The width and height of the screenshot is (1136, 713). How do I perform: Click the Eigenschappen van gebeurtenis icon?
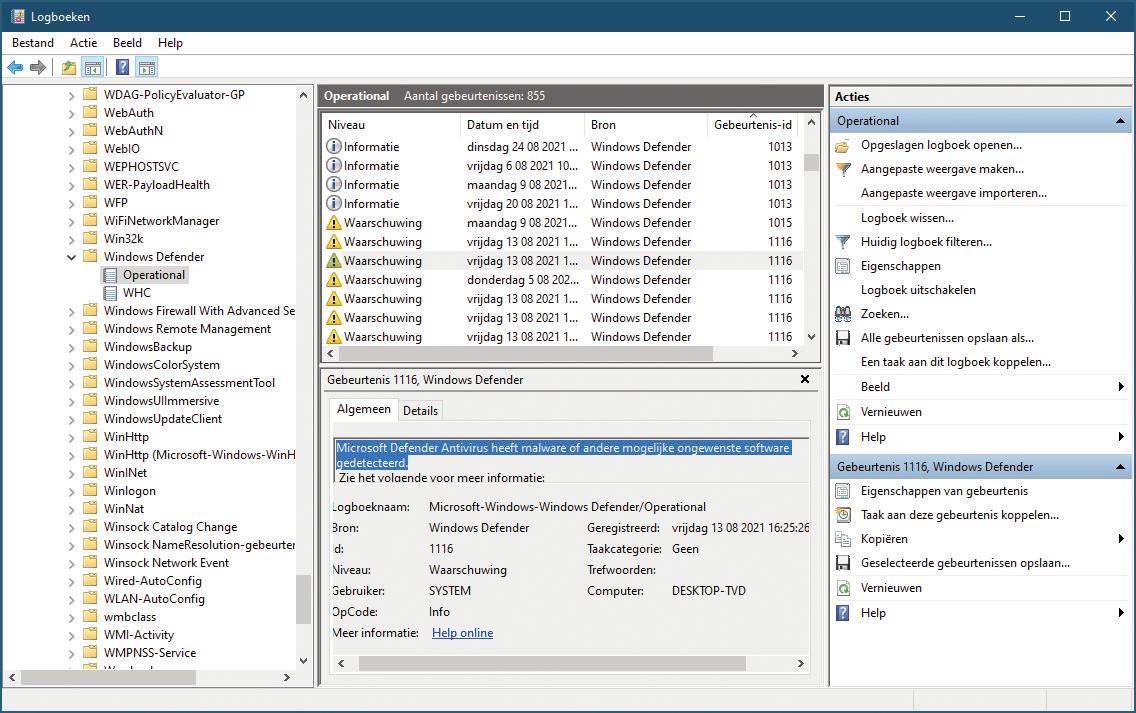click(x=843, y=491)
